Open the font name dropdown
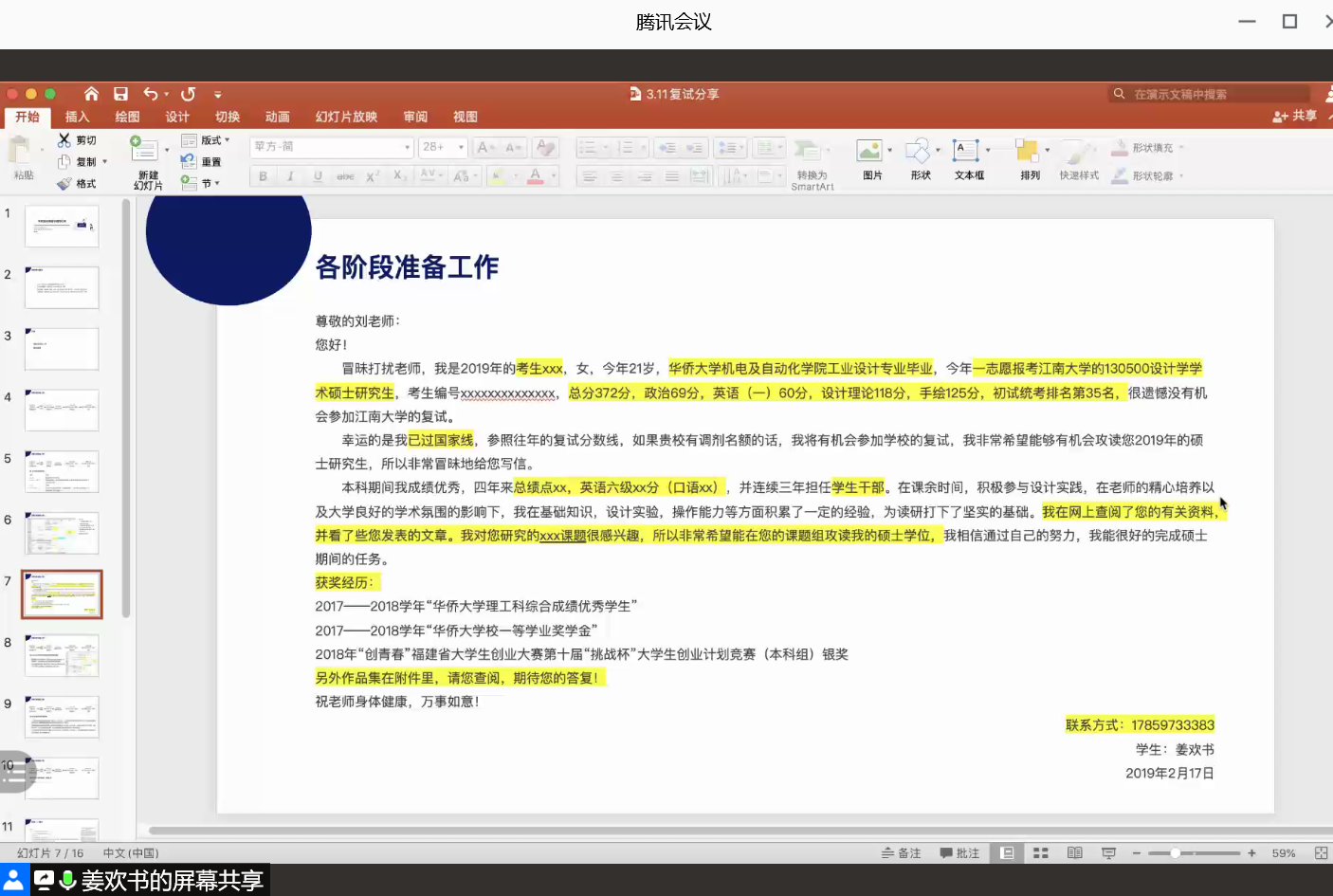1333x896 pixels. click(x=332, y=147)
